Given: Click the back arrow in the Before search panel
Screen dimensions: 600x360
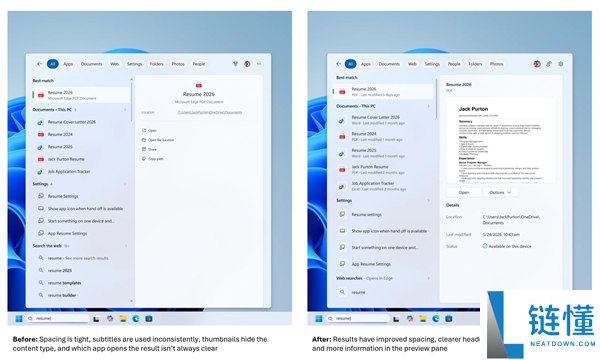Looking at the screenshot, I should (x=39, y=64).
